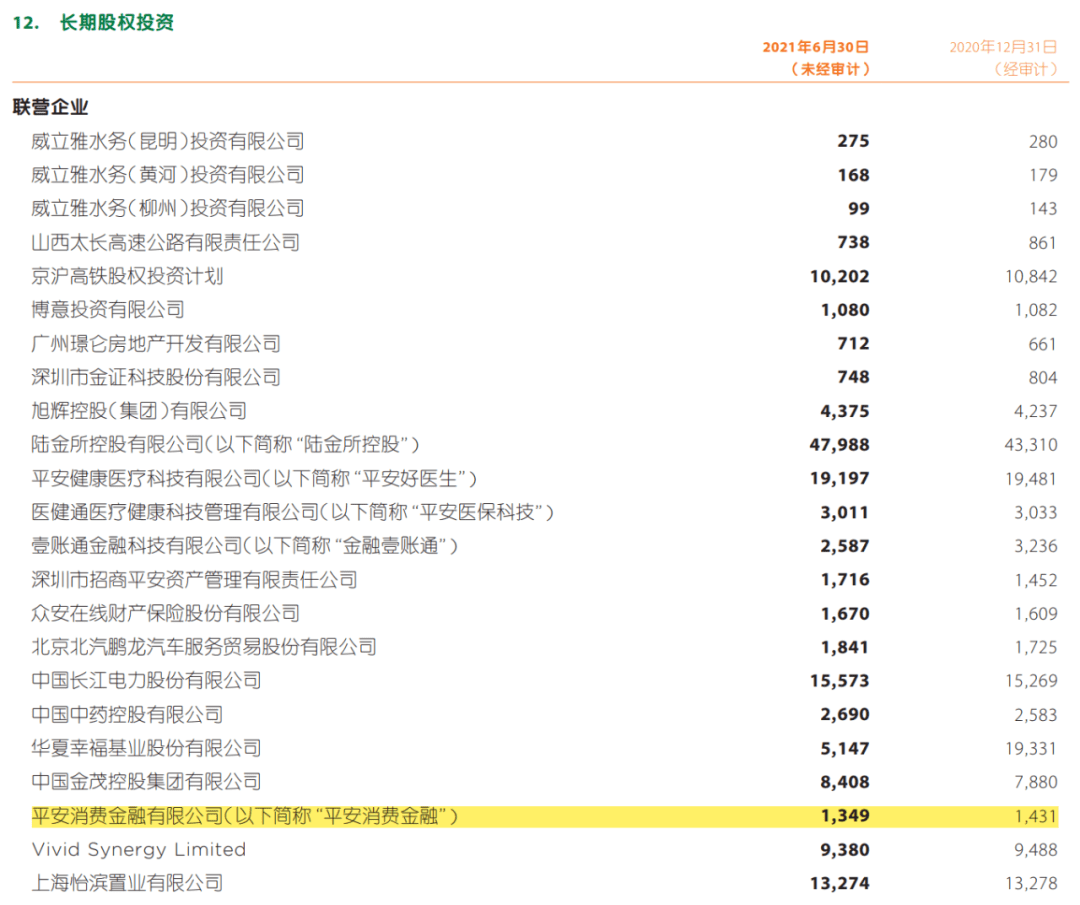The image size is (1080, 905).
Task: Click the 联营企业 subheading
Action: coord(50,107)
